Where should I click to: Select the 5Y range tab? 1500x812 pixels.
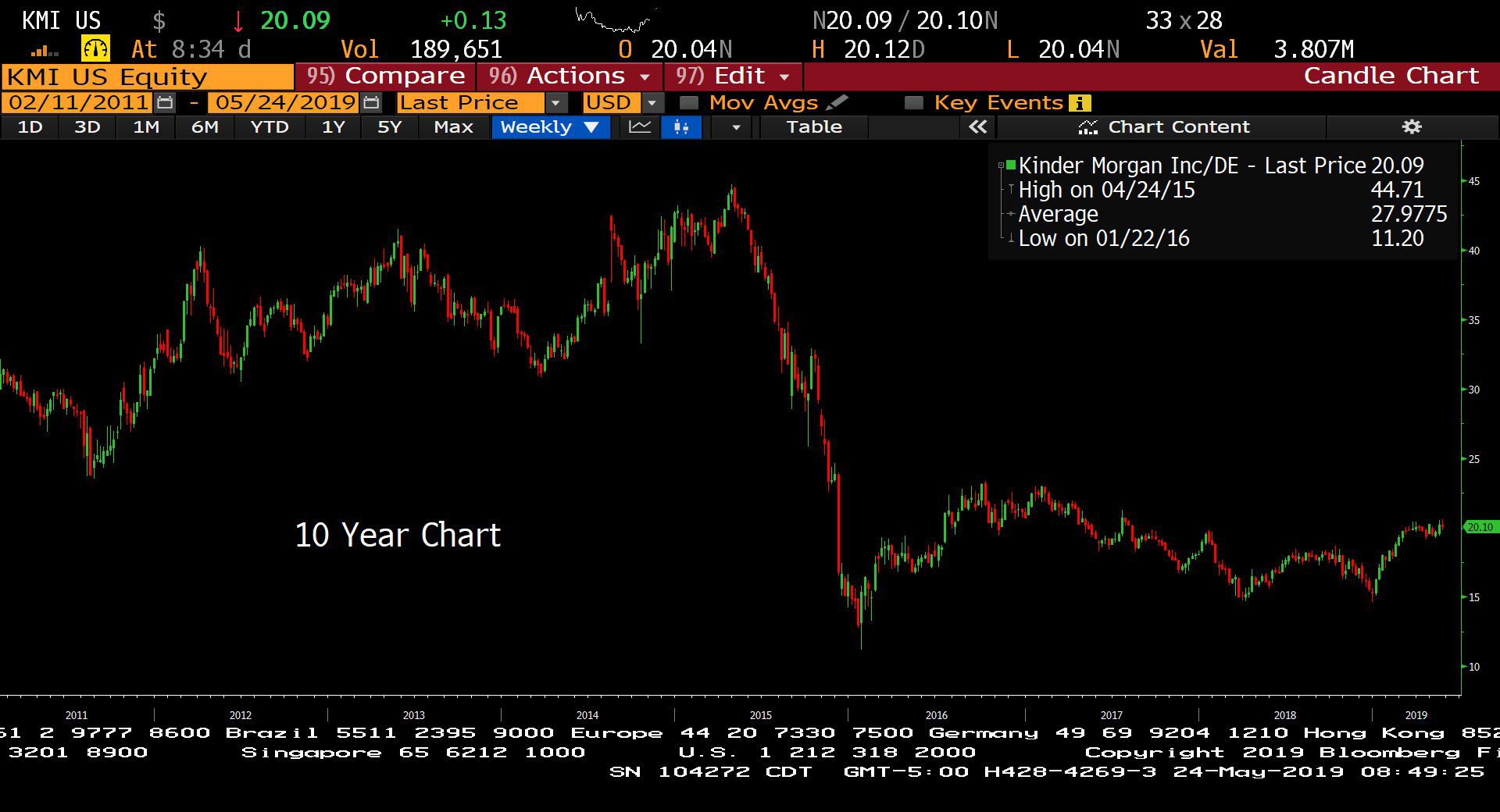pyautogui.click(x=389, y=127)
